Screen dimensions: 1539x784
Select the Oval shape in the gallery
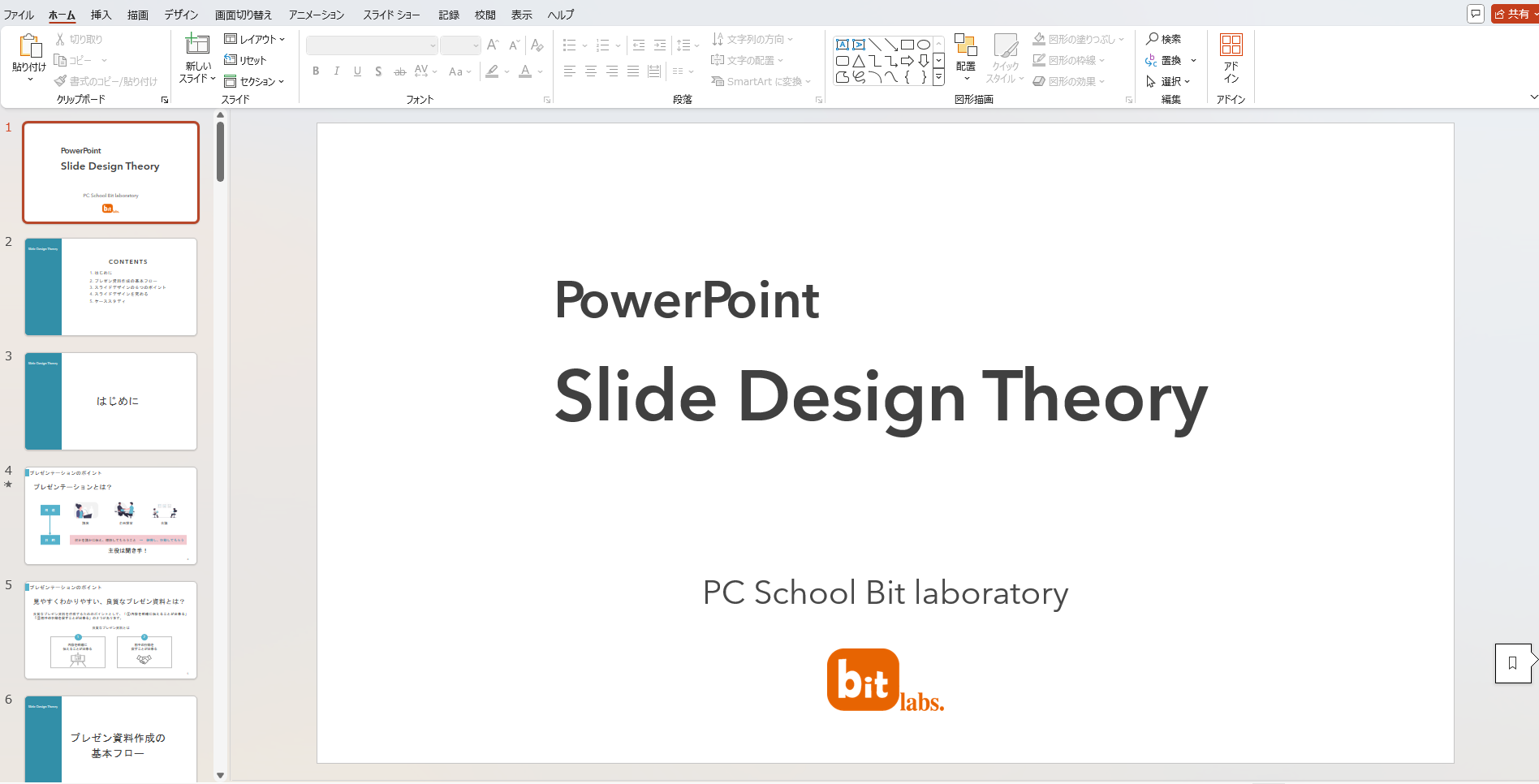(x=924, y=45)
